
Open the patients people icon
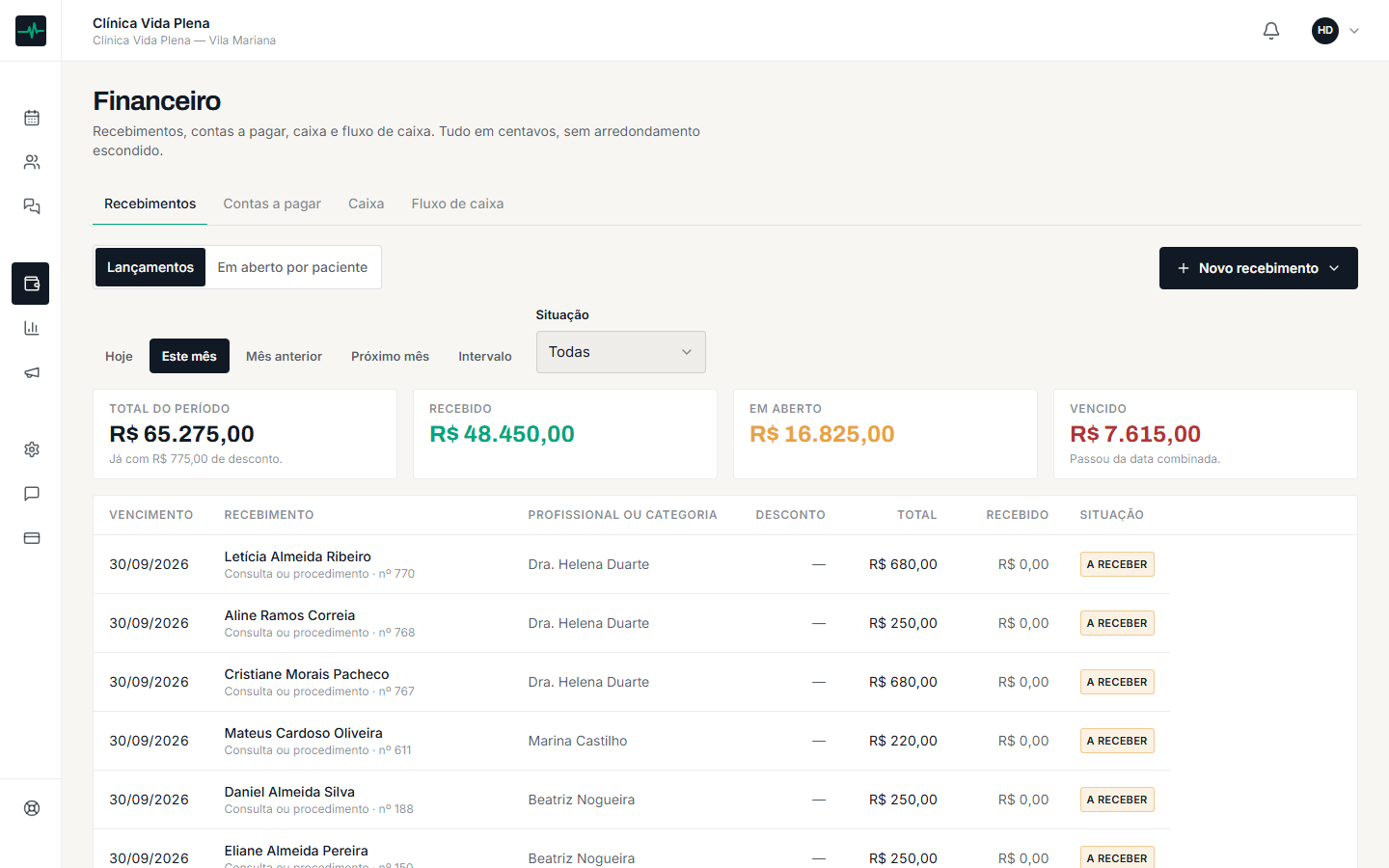click(x=32, y=162)
